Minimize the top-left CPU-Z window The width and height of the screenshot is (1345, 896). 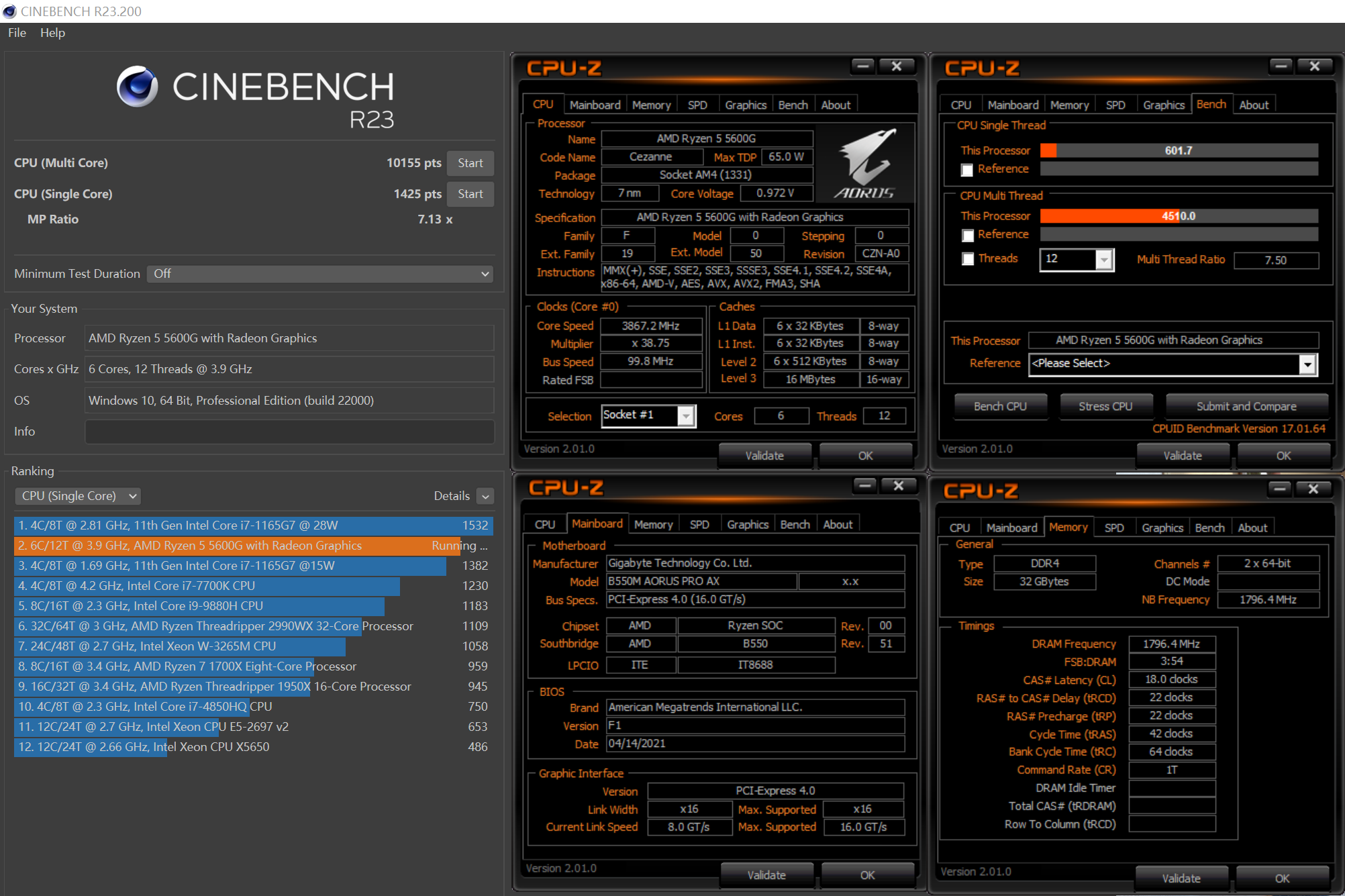click(x=862, y=66)
